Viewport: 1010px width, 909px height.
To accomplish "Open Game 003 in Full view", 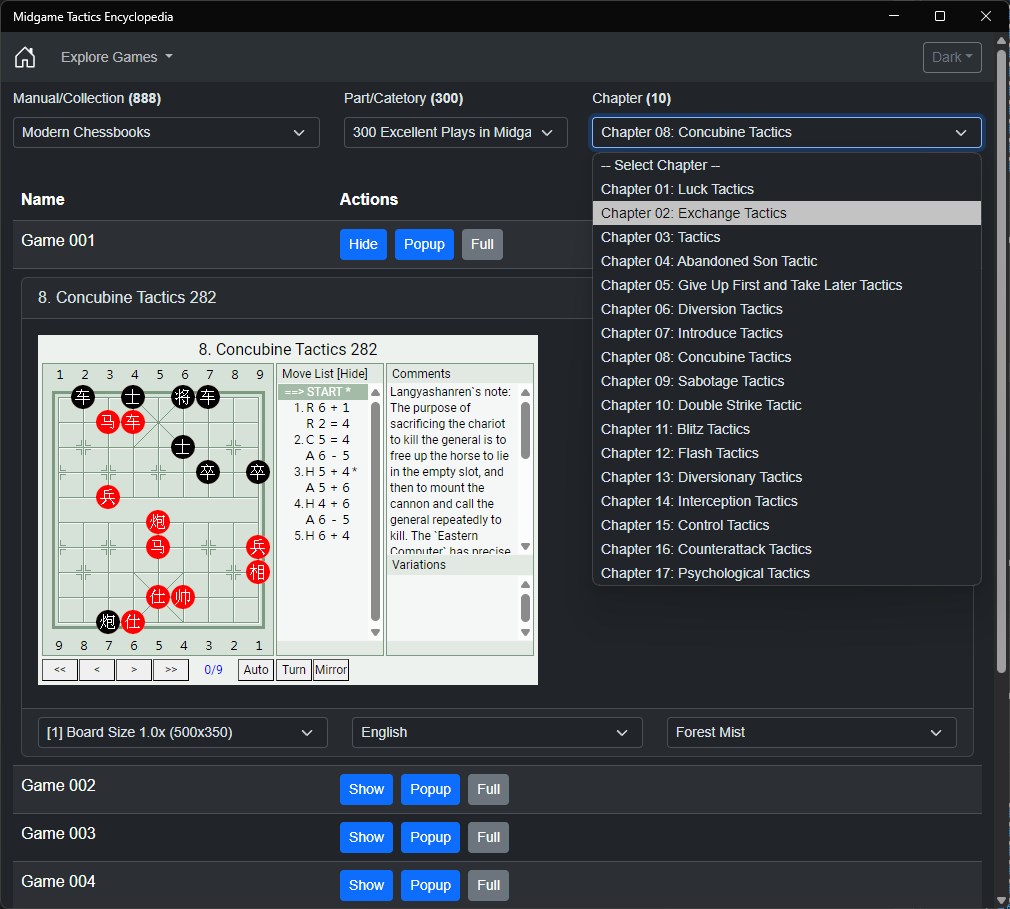I will 488,837.
